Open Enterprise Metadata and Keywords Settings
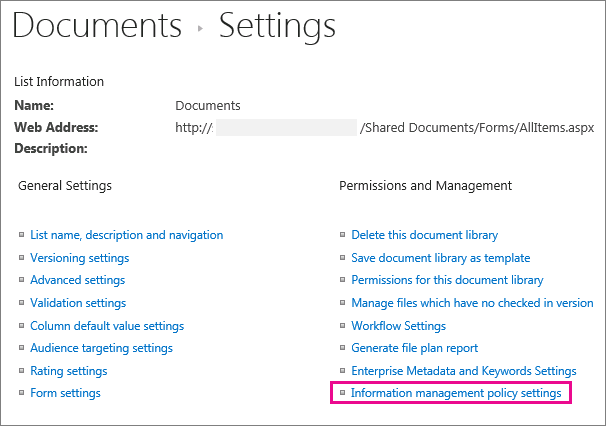 pyautogui.click(x=463, y=371)
